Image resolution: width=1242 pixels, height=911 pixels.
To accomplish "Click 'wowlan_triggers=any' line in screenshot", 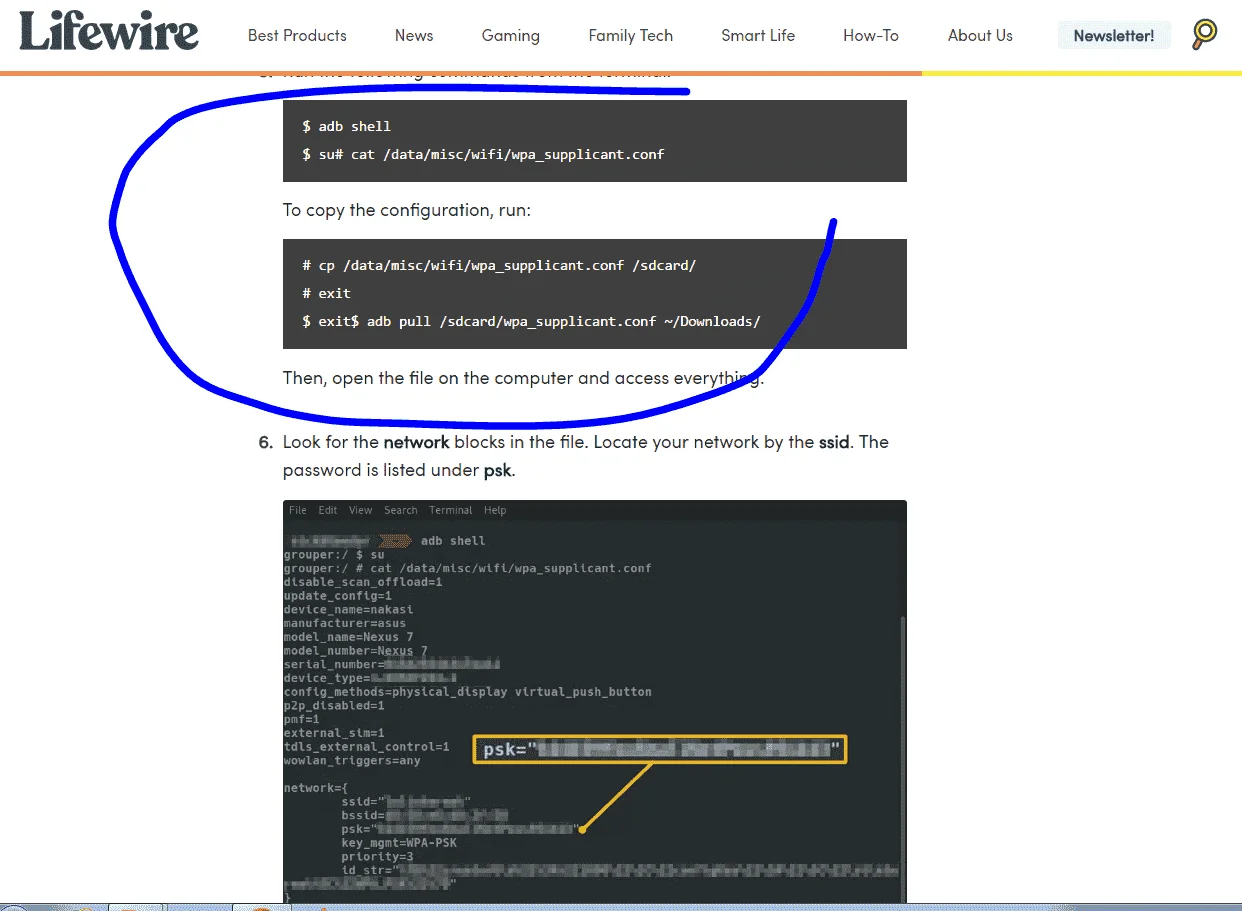I will point(352,761).
